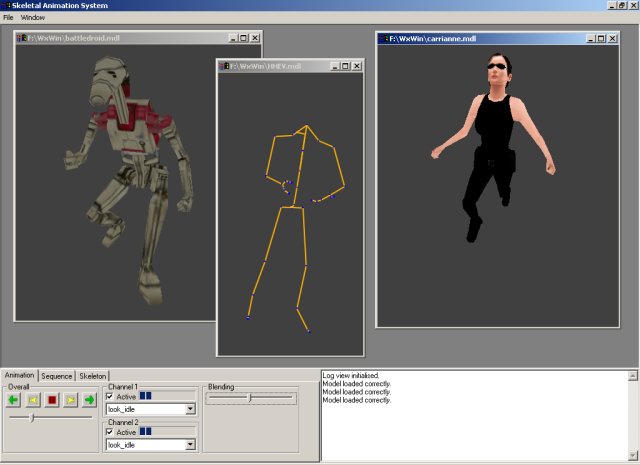Image resolution: width=640 pixels, height=465 pixels.
Task: Click the green right arrow playback button
Action: click(89, 400)
